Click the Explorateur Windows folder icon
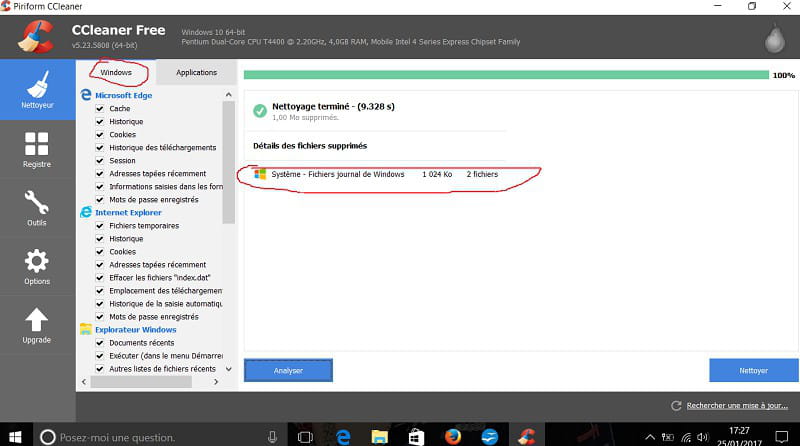This screenshot has height=446, width=800. coord(86,330)
